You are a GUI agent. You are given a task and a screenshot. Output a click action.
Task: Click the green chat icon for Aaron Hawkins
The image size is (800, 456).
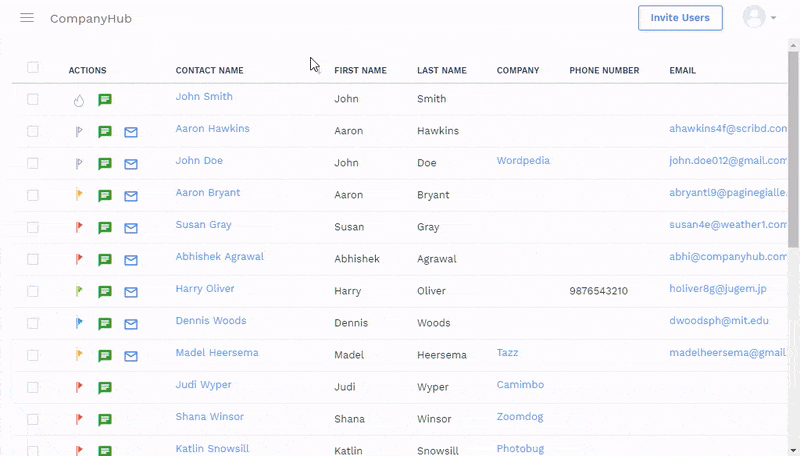[x=105, y=132]
